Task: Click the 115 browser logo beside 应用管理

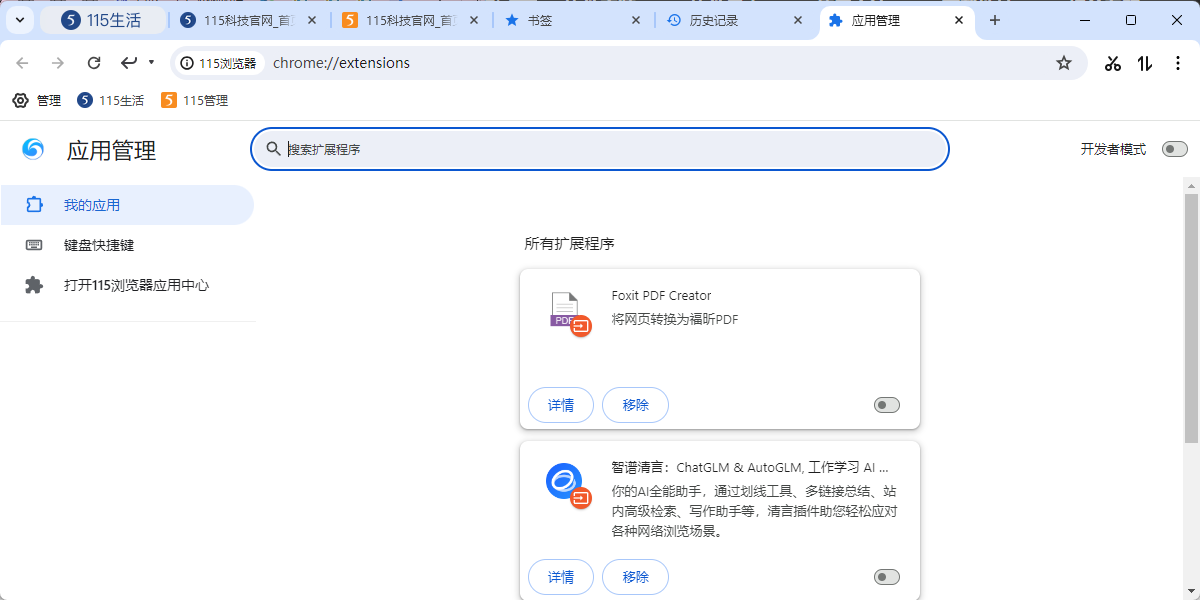Action: (x=33, y=149)
